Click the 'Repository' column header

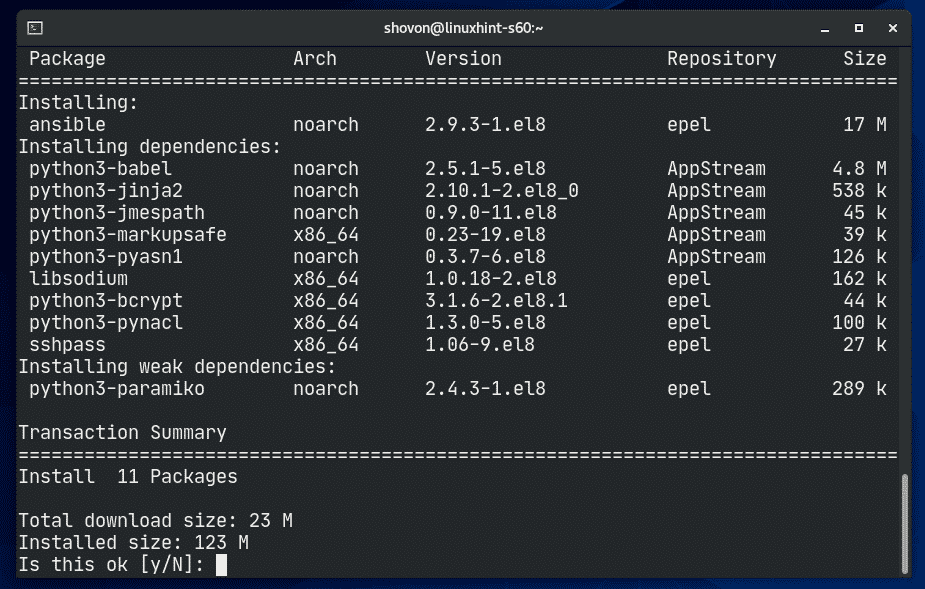[722, 58]
